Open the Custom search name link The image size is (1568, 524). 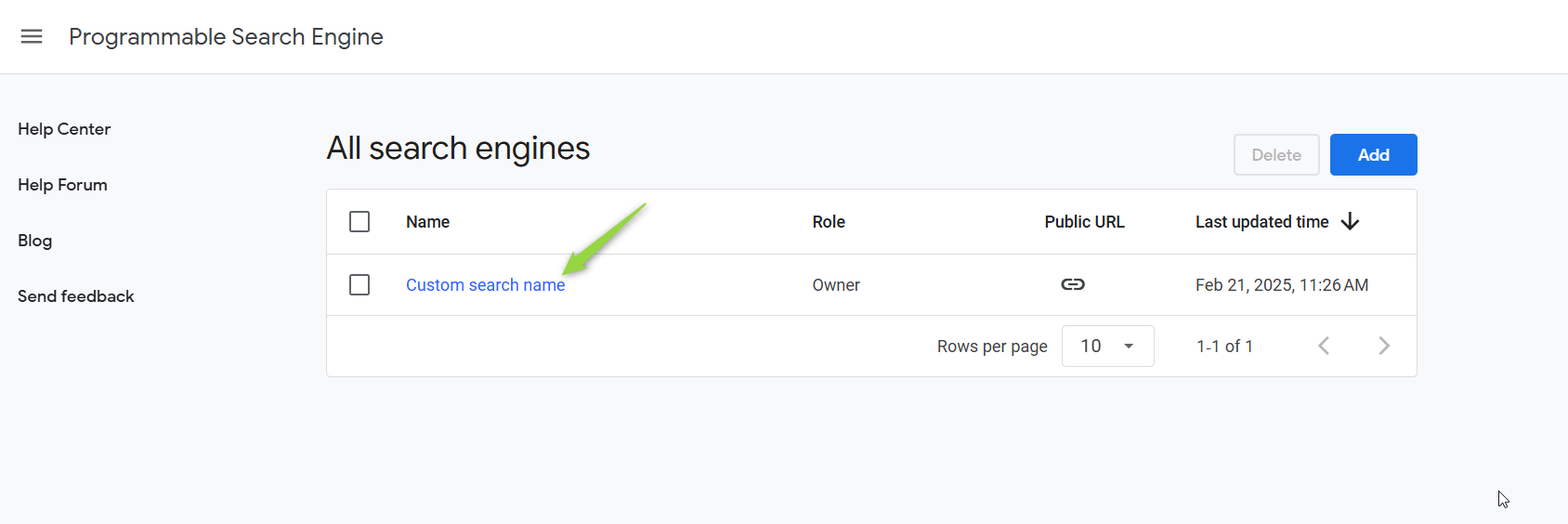485,285
